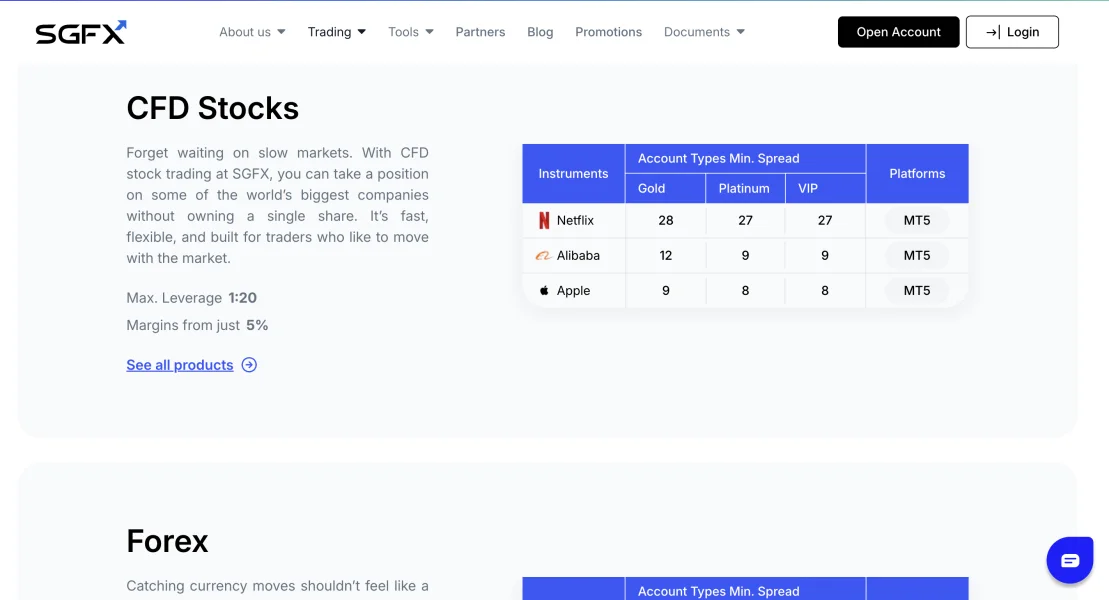
Task: Expand the Documents dropdown menu
Action: click(x=704, y=32)
